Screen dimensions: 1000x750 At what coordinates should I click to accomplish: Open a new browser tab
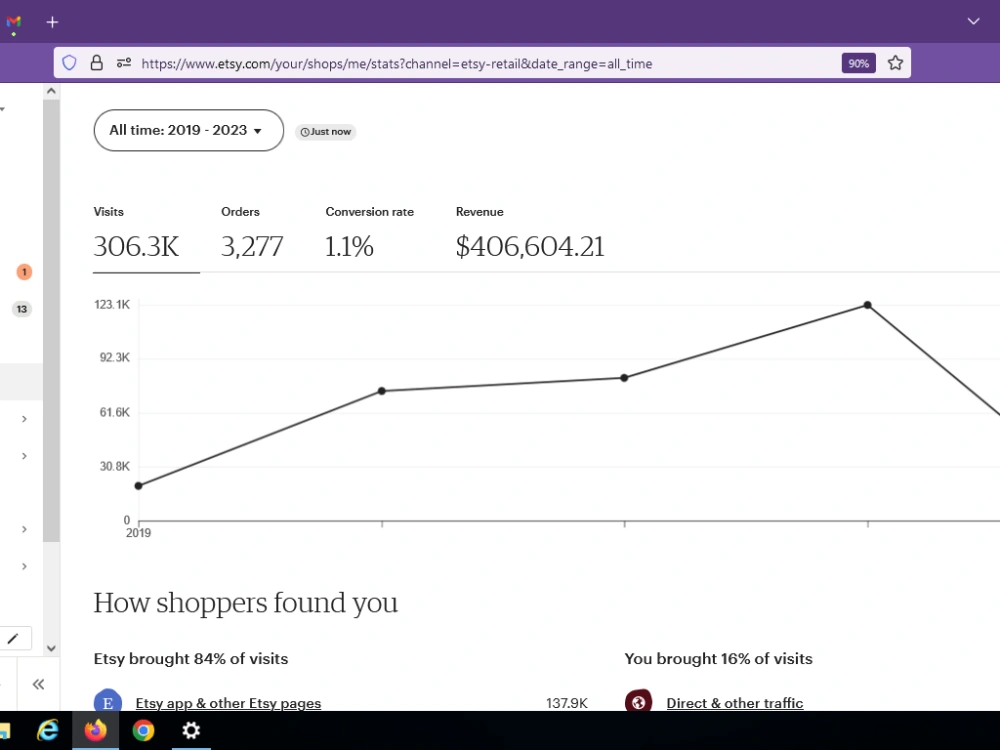52,22
